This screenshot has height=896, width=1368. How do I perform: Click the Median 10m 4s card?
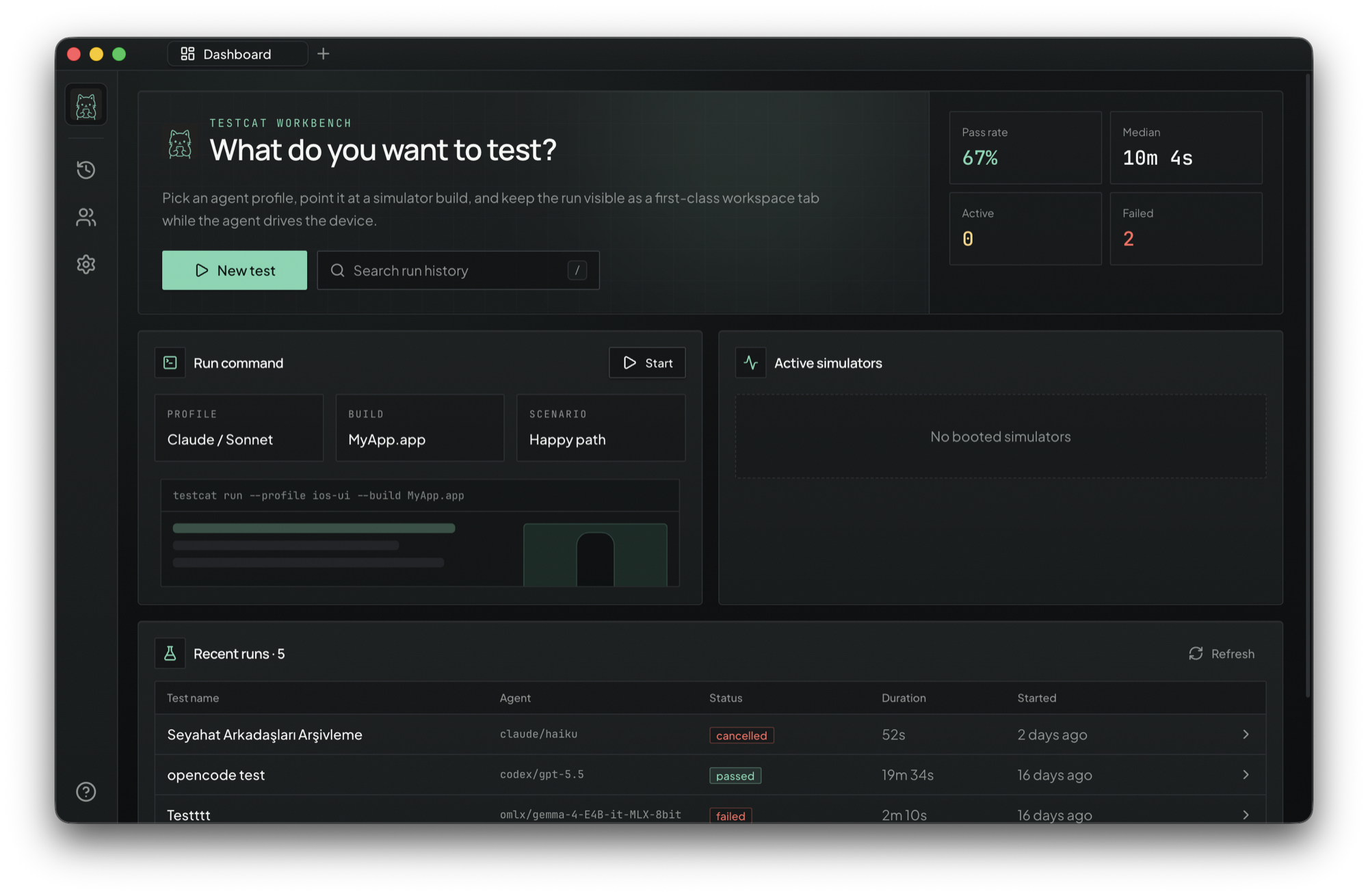[x=1186, y=148]
